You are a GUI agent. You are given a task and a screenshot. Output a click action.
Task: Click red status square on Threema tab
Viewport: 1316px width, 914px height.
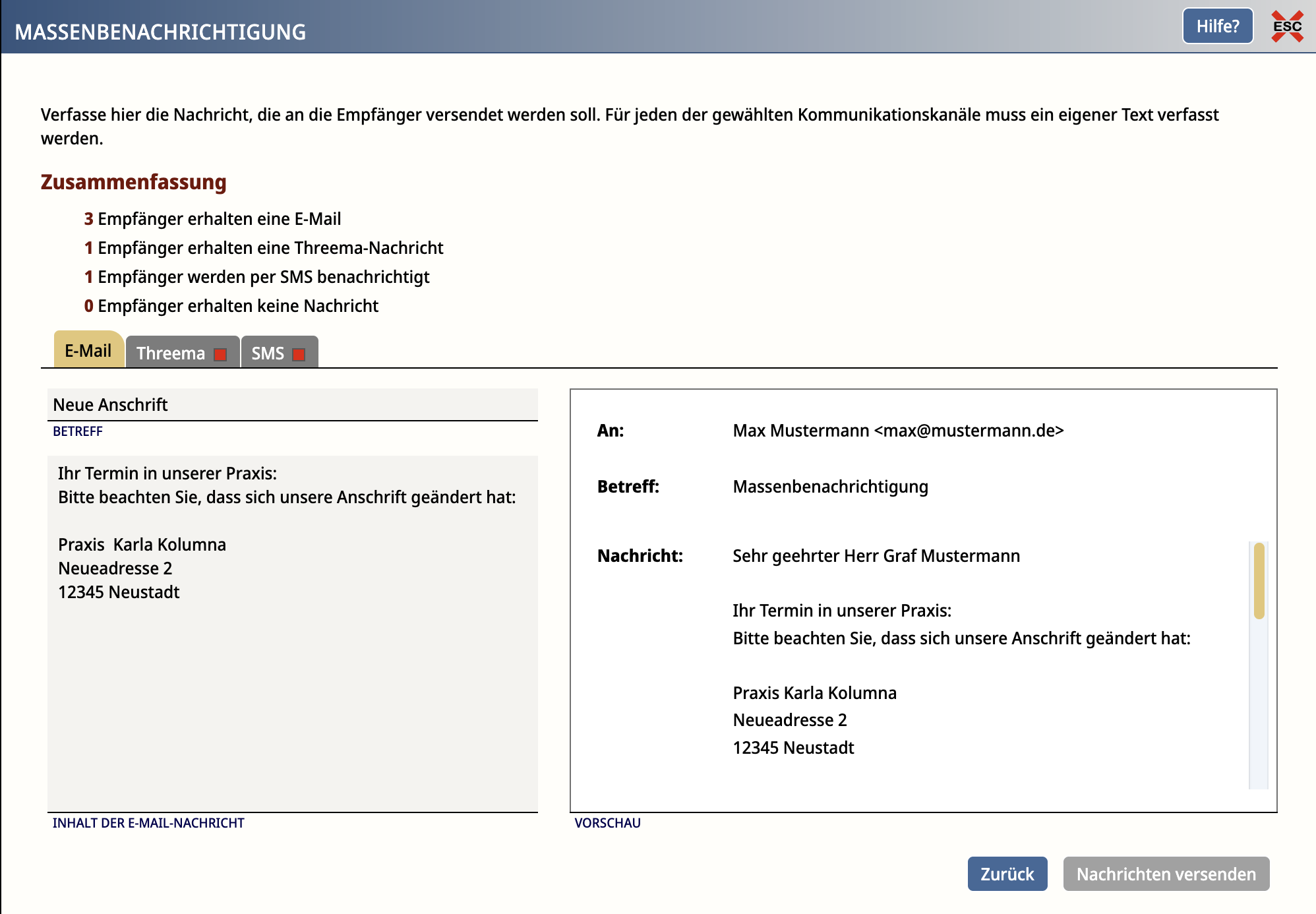pos(220,354)
